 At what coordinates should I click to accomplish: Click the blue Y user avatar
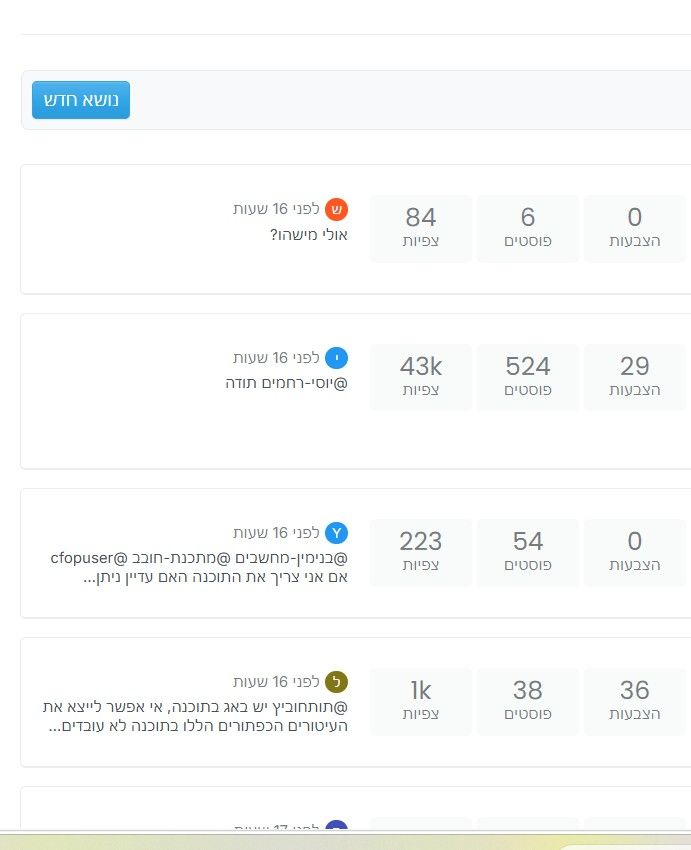coord(337,533)
